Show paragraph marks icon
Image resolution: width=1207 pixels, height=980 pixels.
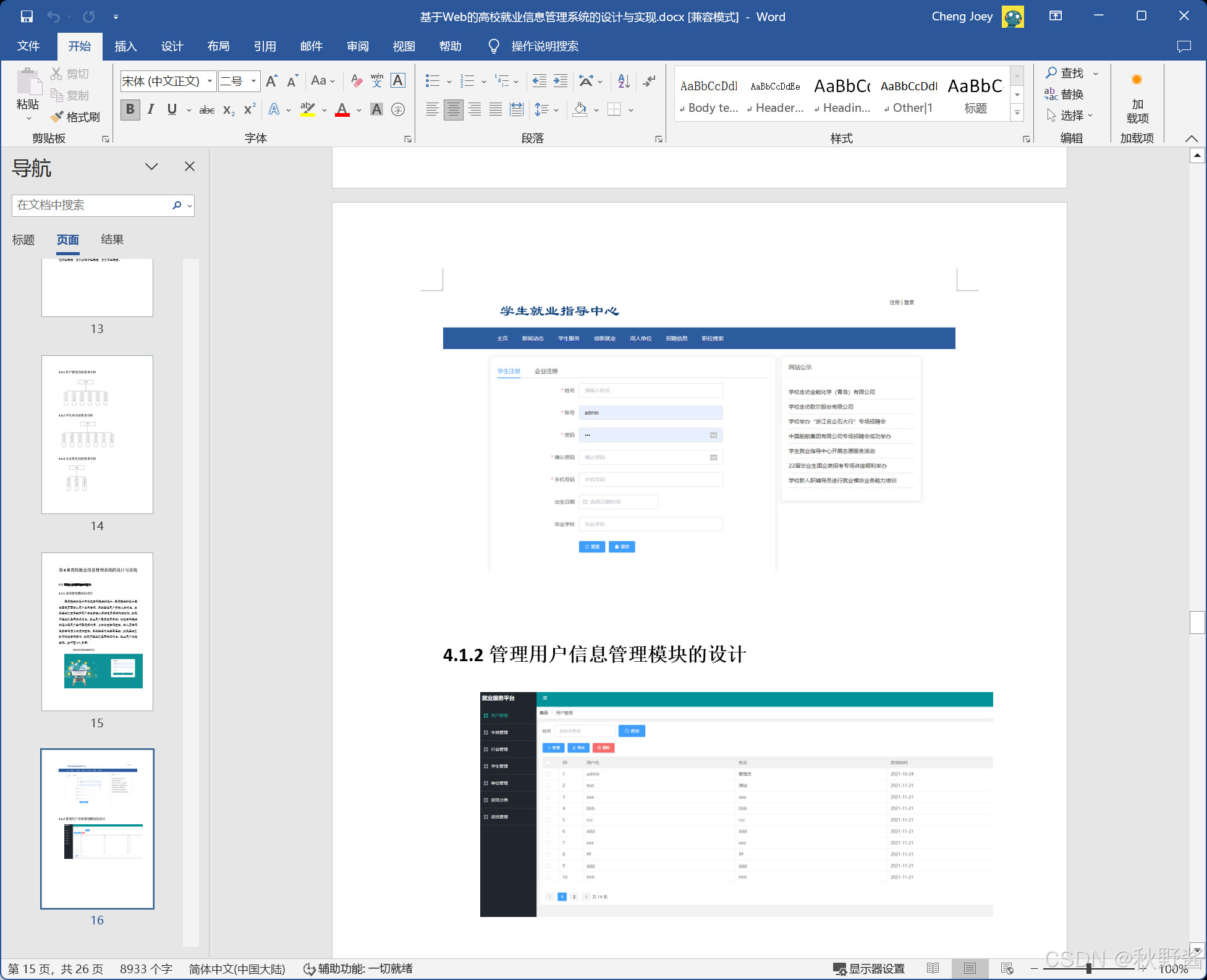pyautogui.click(x=649, y=81)
